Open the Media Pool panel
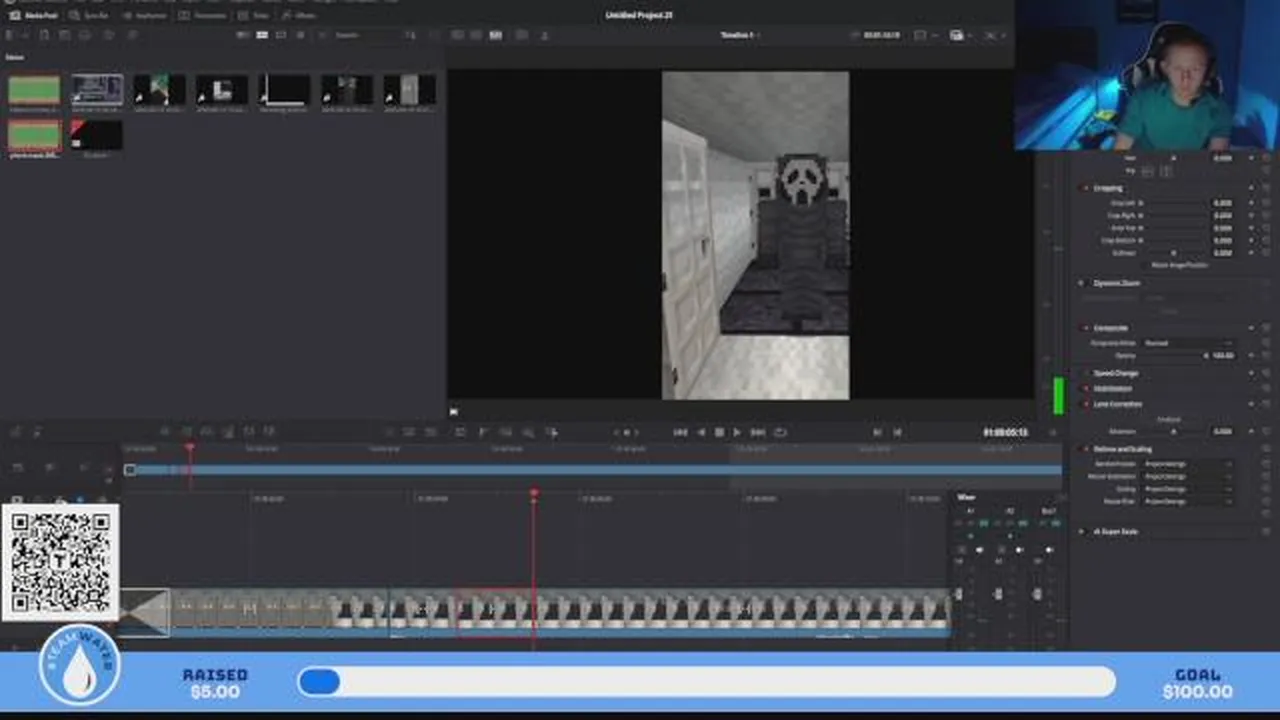This screenshot has height=720, width=1280. (33, 16)
